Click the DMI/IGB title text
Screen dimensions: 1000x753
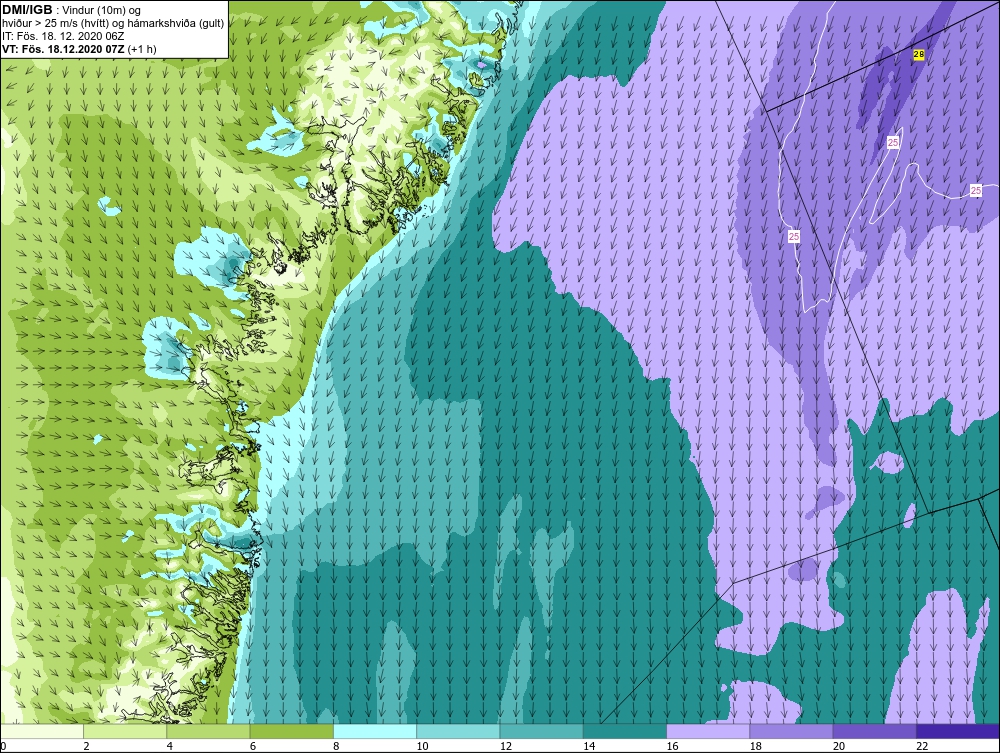[27, 10]
